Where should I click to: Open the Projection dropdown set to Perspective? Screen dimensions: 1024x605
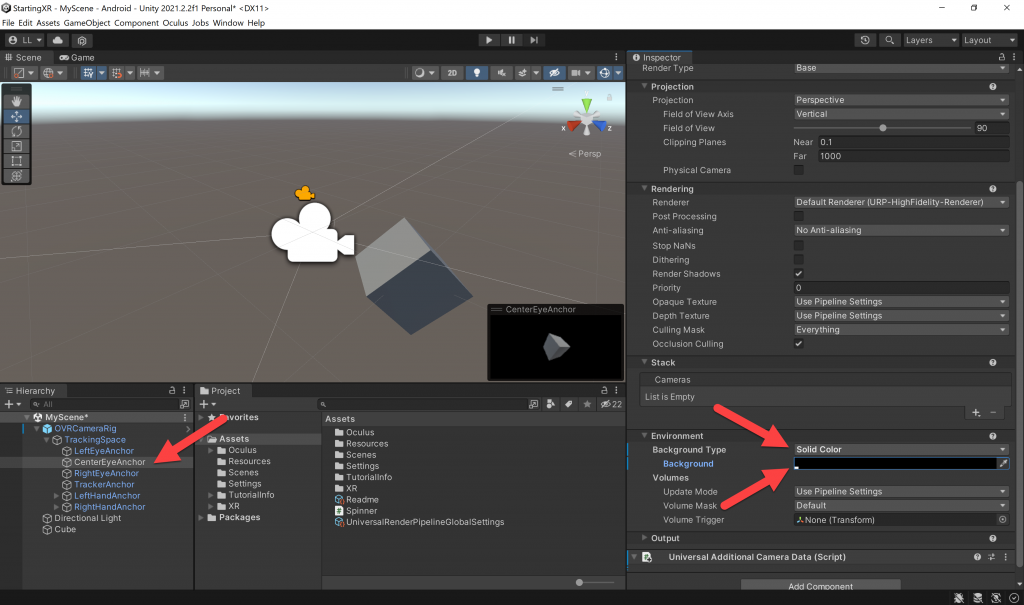click(901, 100)
